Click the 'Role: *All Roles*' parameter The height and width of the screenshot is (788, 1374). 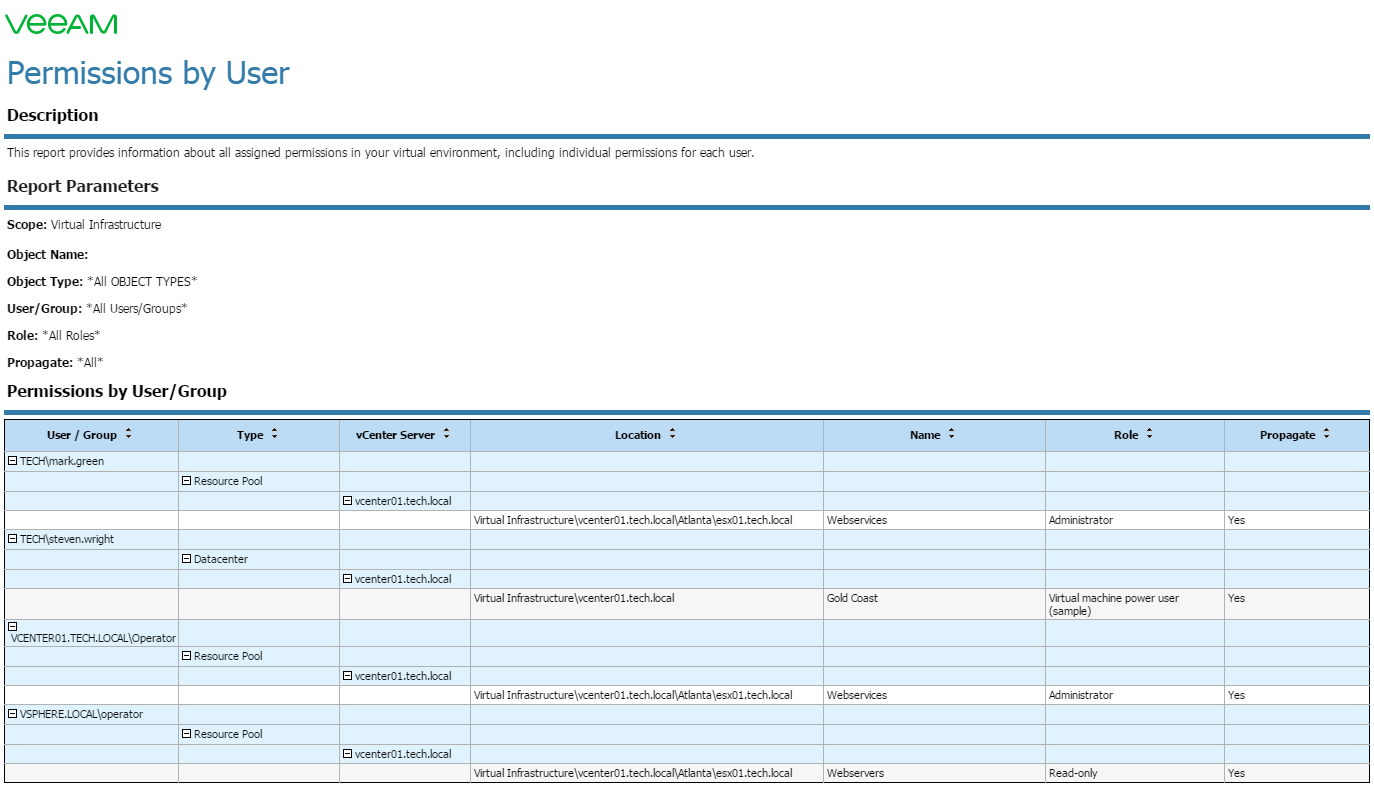[x=54, y=336]
